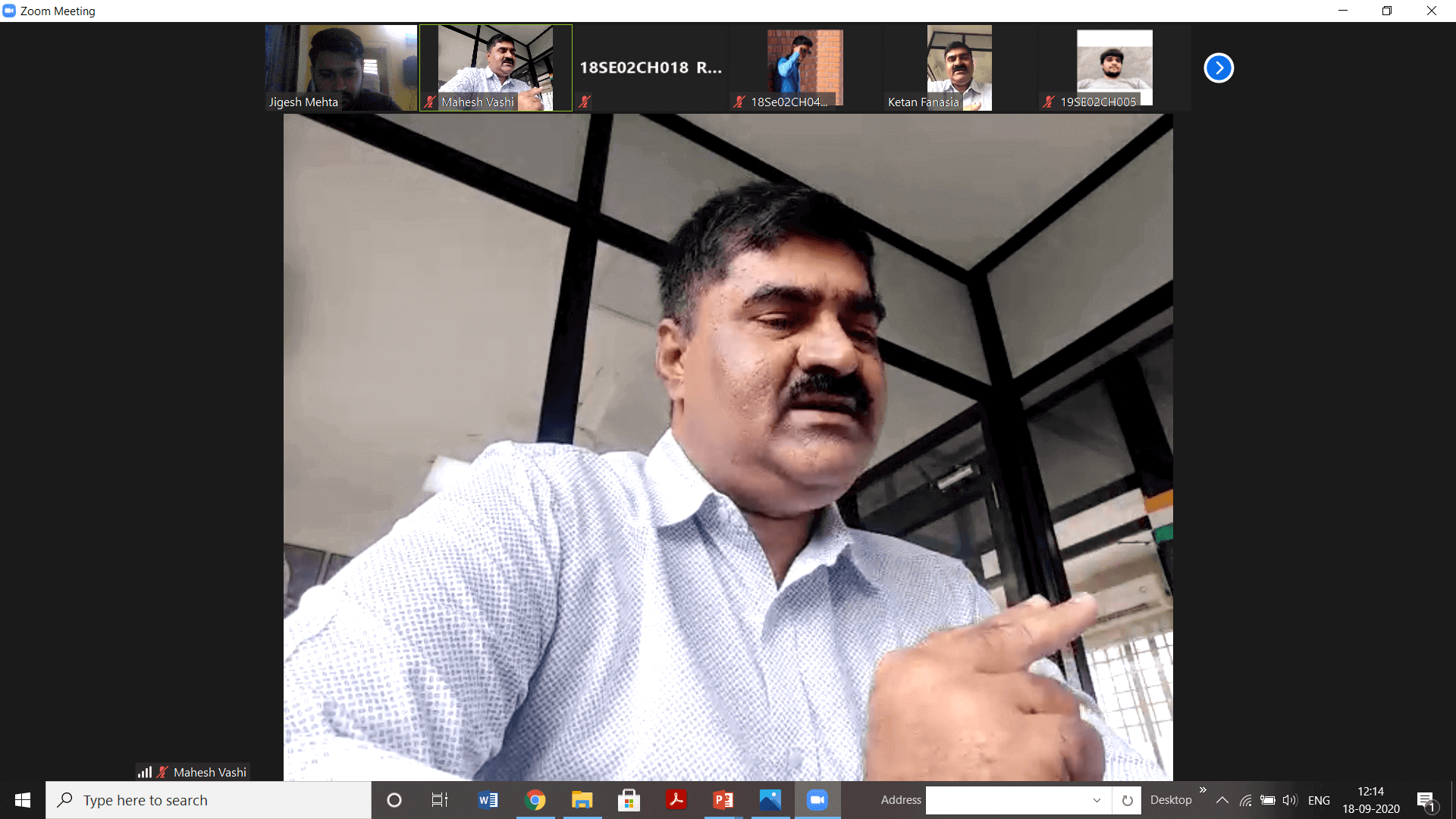1456x819 pixels.
Task: Open Wi-Fi network panel in system tray
Action: pyautogui.click(x=1245, y=800)
